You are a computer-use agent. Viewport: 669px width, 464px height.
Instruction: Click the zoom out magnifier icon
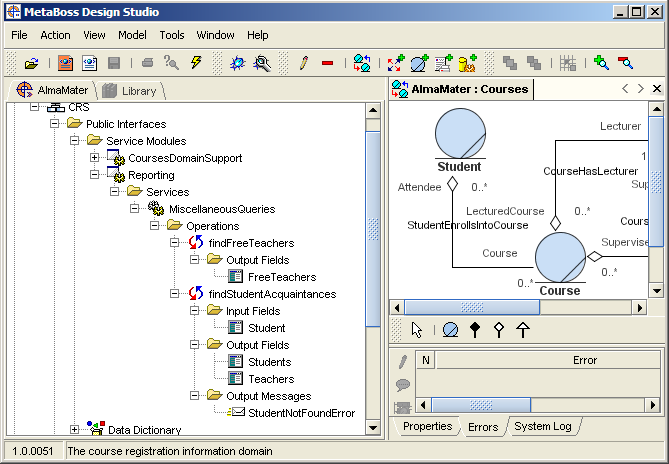coord(625,63)
